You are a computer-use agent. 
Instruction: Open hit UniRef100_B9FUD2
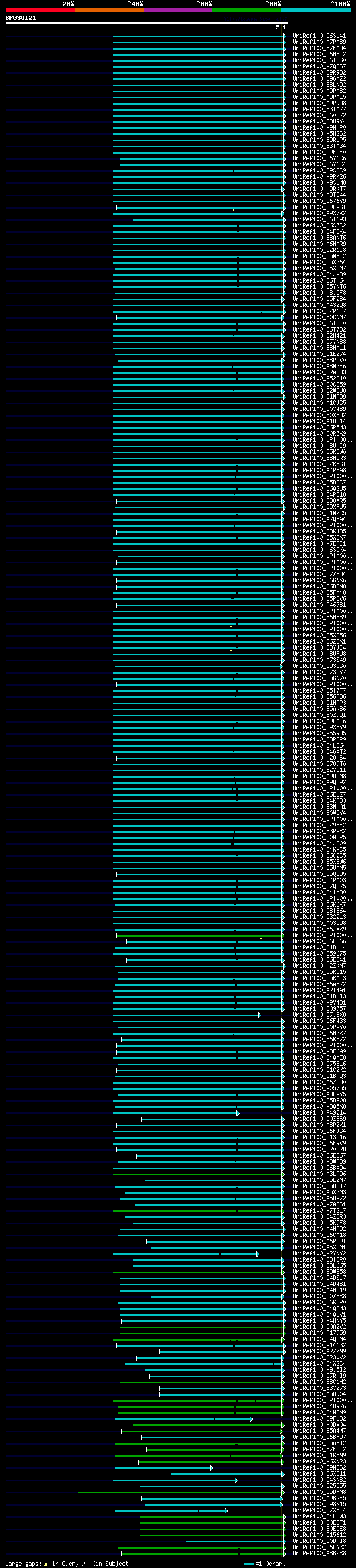pyautogui.click(x=319, y=1418)
